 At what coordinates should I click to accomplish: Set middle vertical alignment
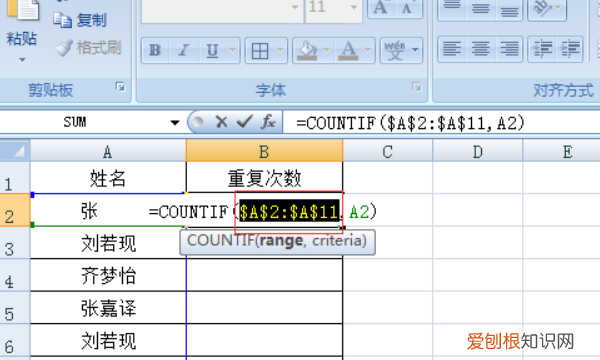[481, 8]
